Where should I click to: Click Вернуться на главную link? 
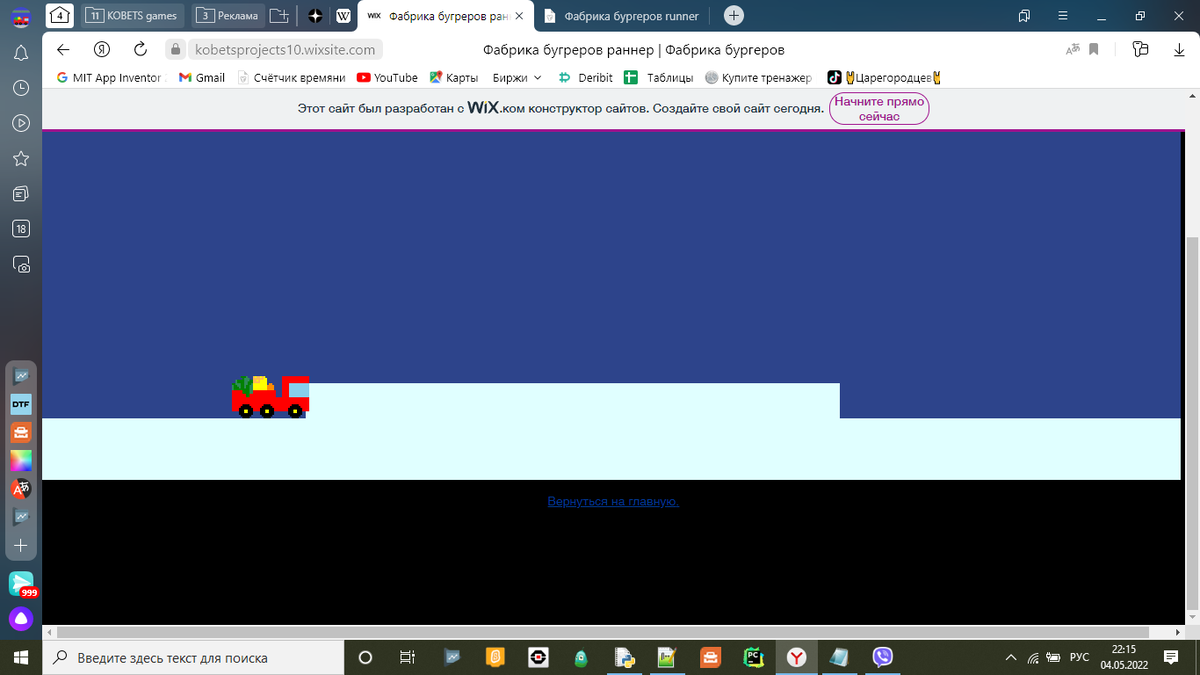point(613,501)
